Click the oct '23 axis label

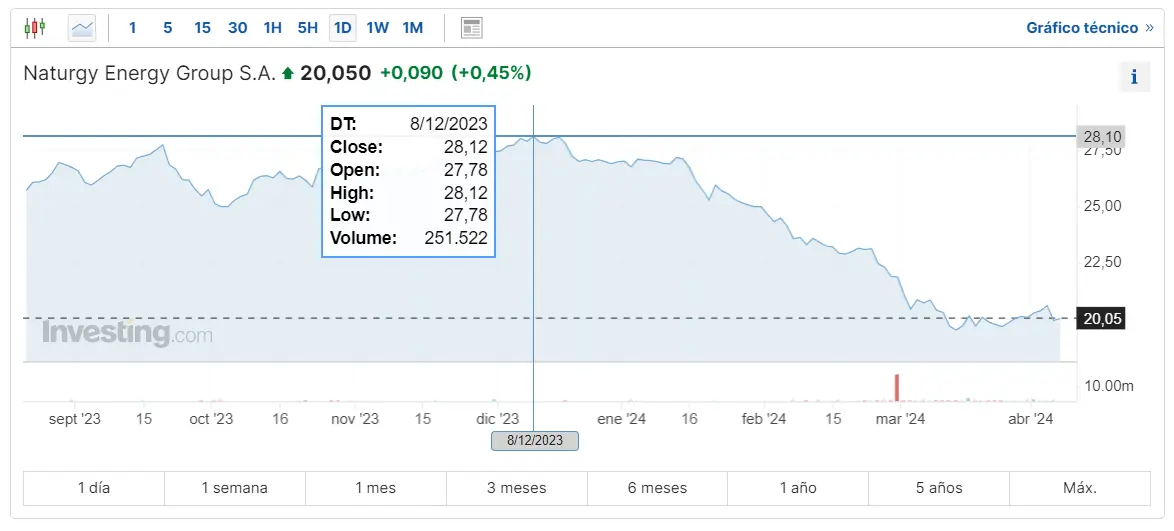tap(211, 419)
